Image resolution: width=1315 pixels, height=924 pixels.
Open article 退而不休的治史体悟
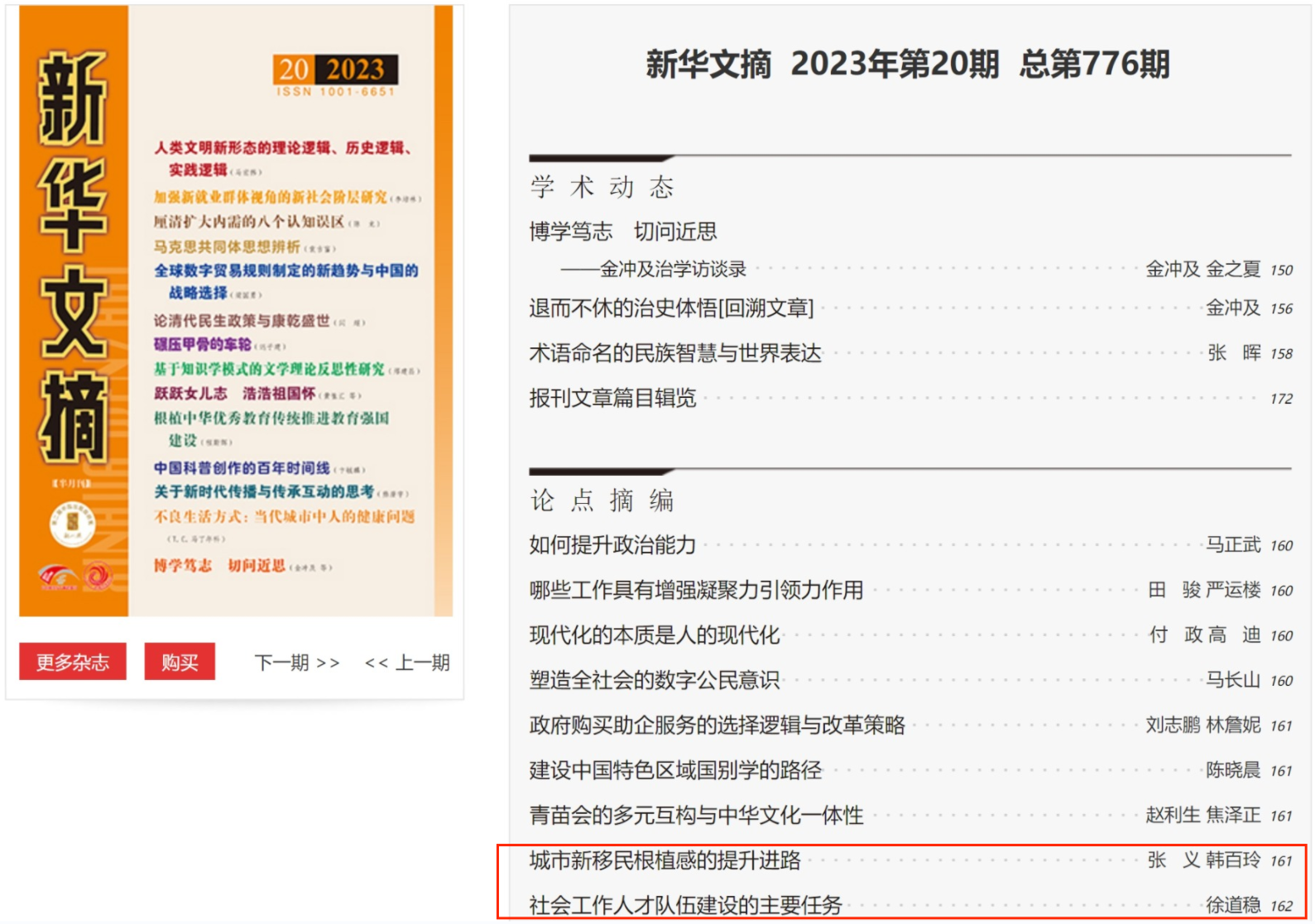tap(671, 309)
